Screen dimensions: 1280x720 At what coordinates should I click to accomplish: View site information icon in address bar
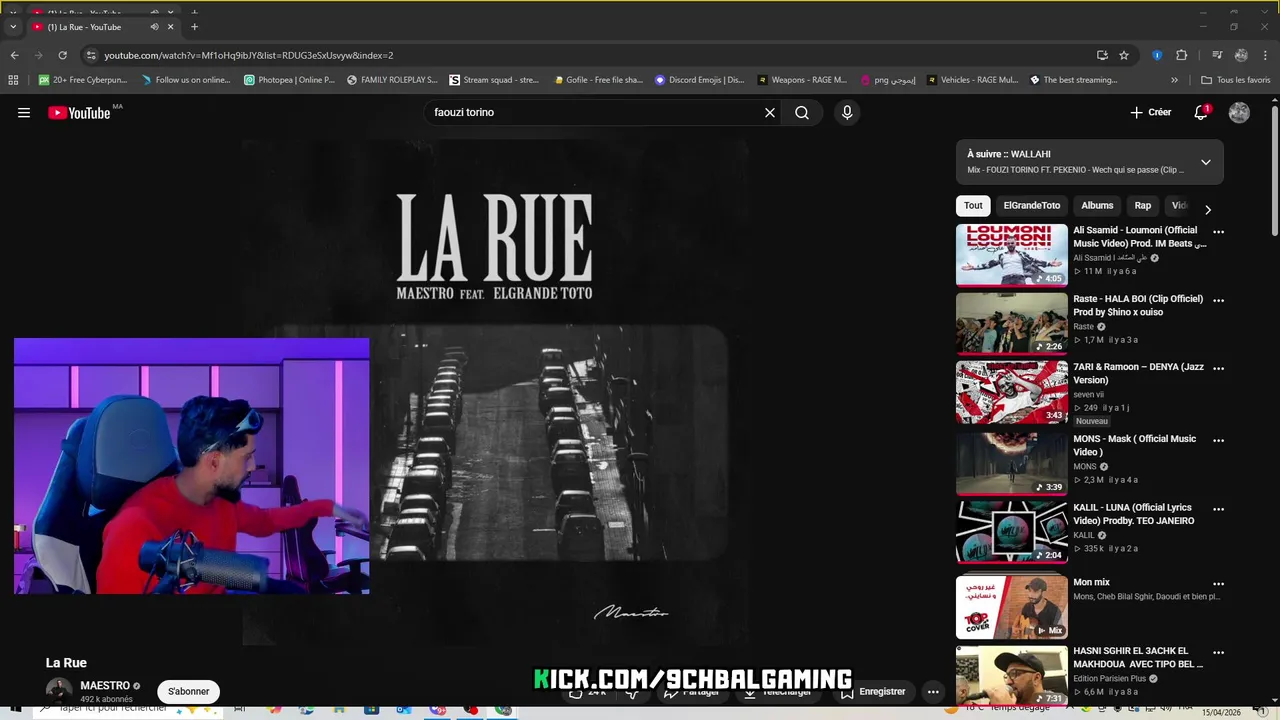[91, 55]
